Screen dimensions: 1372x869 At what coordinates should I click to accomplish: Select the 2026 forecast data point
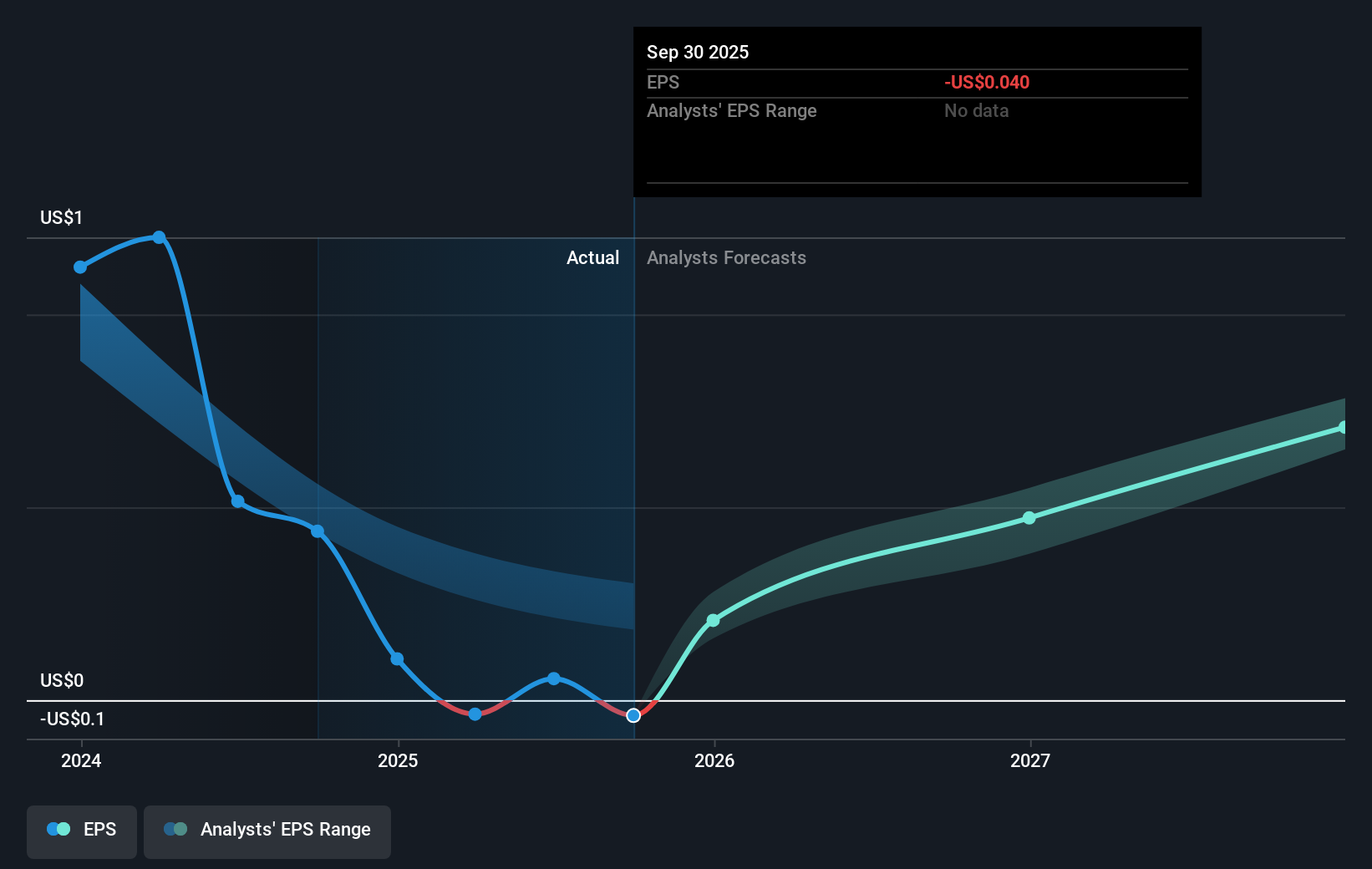click(713, 620)
